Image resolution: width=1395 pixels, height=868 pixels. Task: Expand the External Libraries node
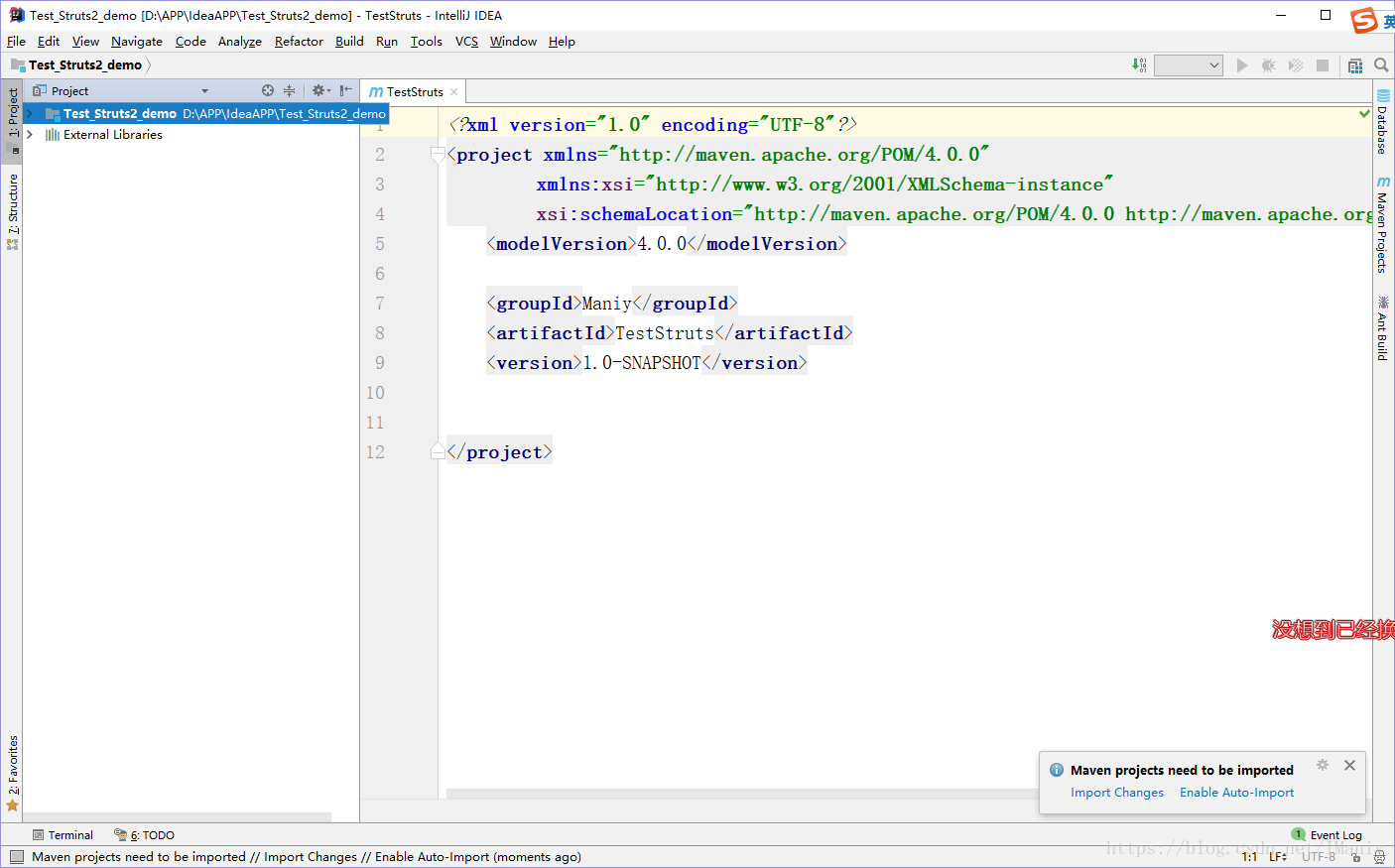click(x=30, y=135)
